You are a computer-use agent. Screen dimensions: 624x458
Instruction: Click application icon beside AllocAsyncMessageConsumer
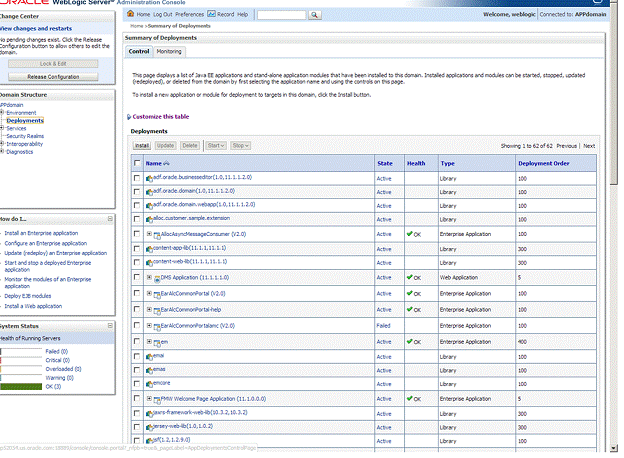point(157,236)
